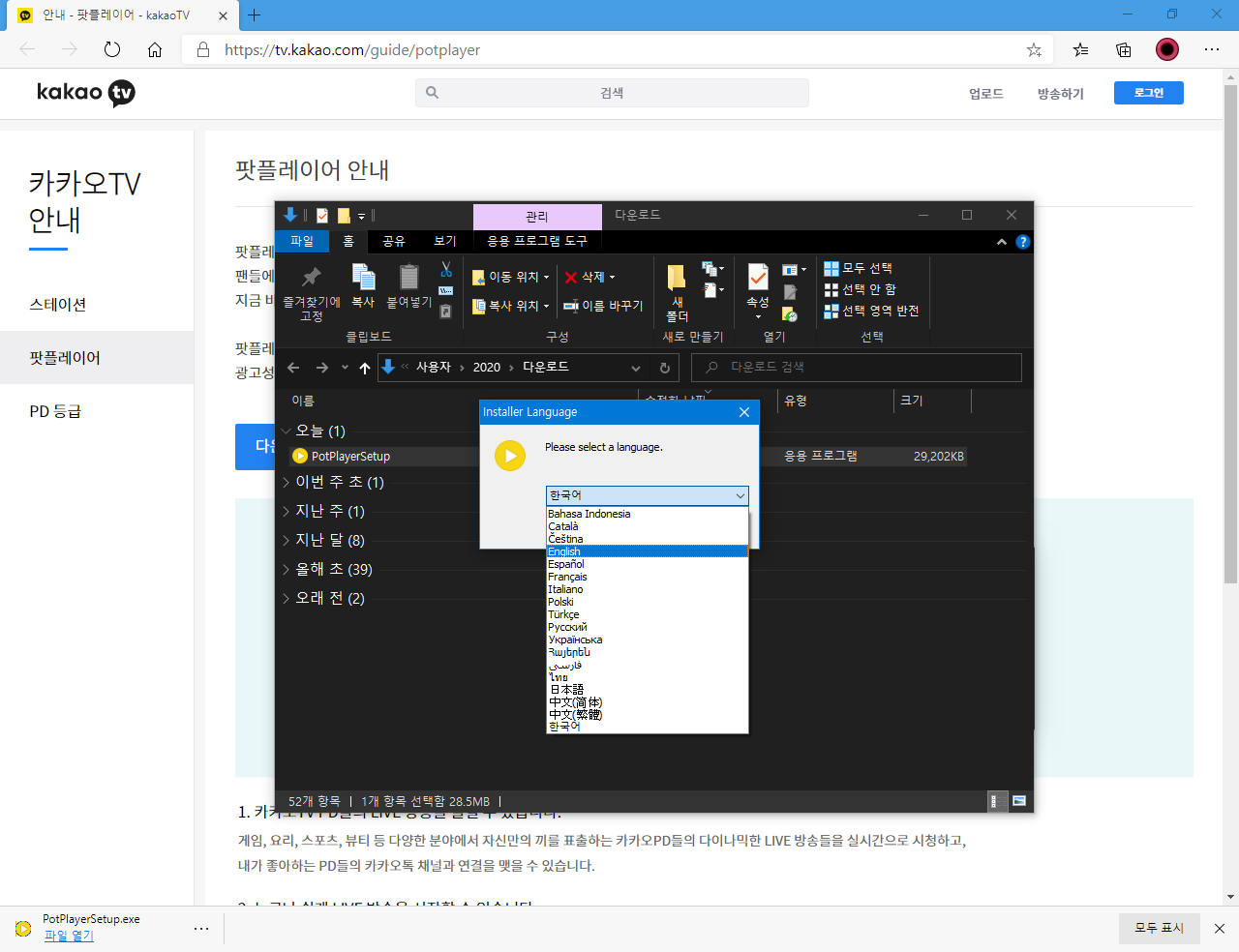Open browser Collections icon
The width and height of the screenshot is (1239, 952).
click(x=1123, y=49)
